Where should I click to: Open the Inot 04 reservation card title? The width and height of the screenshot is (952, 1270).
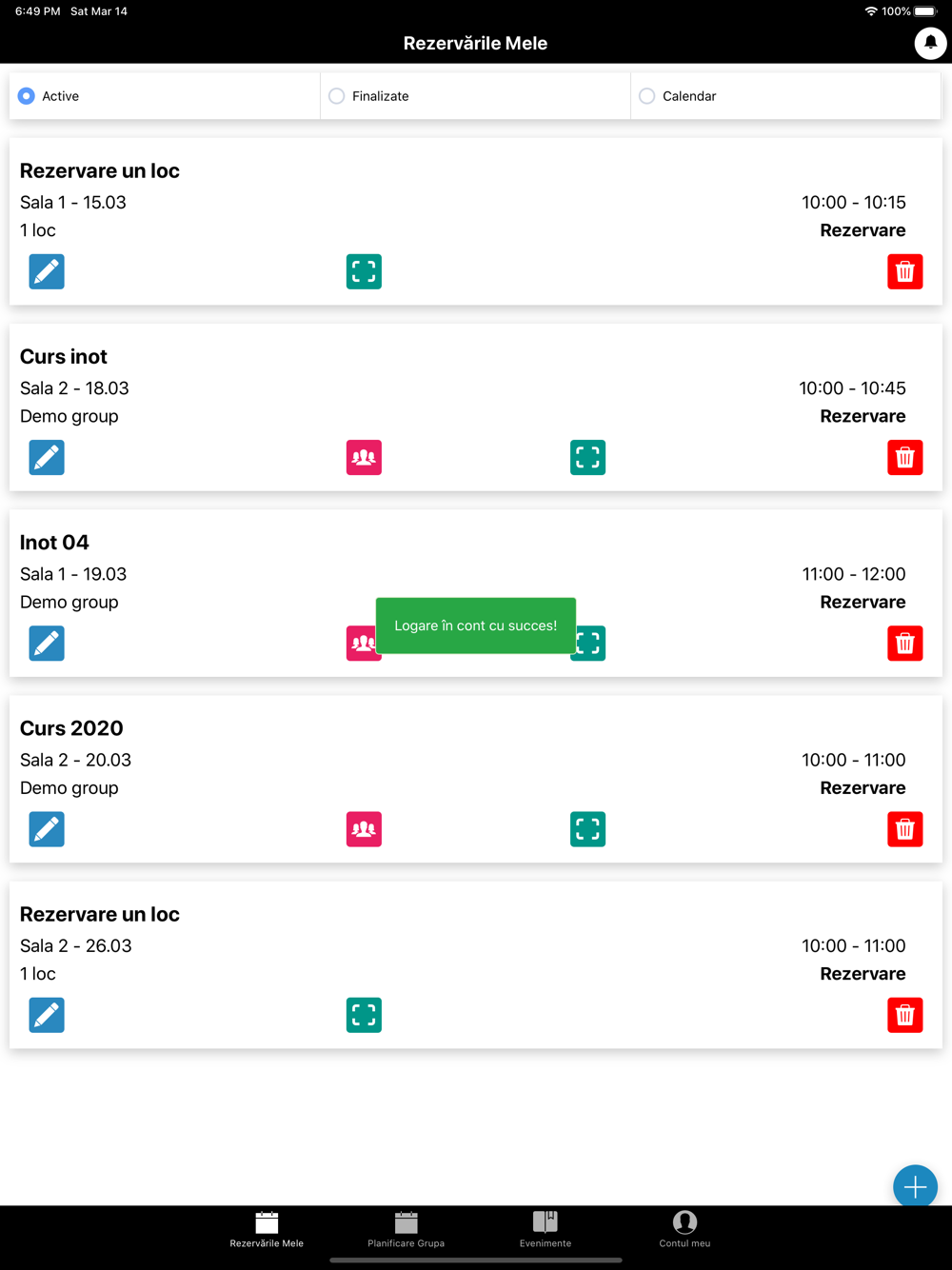click(54, 543)
